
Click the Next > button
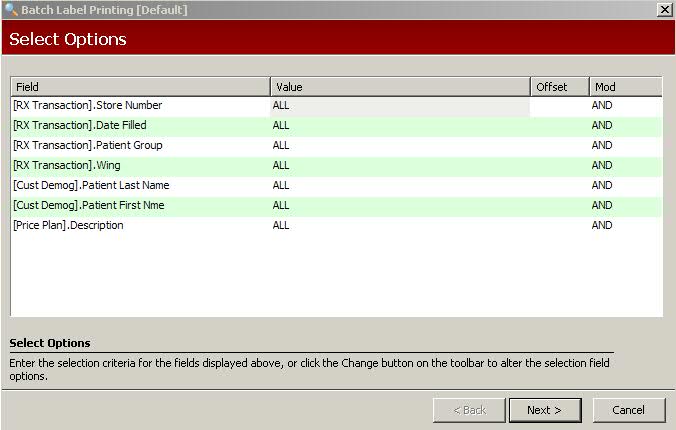pyautogui.click(x=545, y=410)
